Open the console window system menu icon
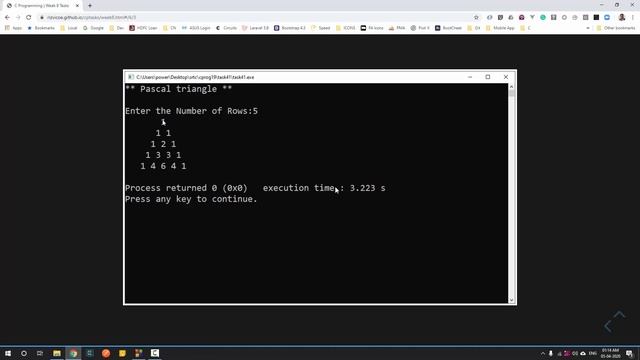The width and height of the screenshot is (640, 360). pyautogui.click(x=131, y=77)
